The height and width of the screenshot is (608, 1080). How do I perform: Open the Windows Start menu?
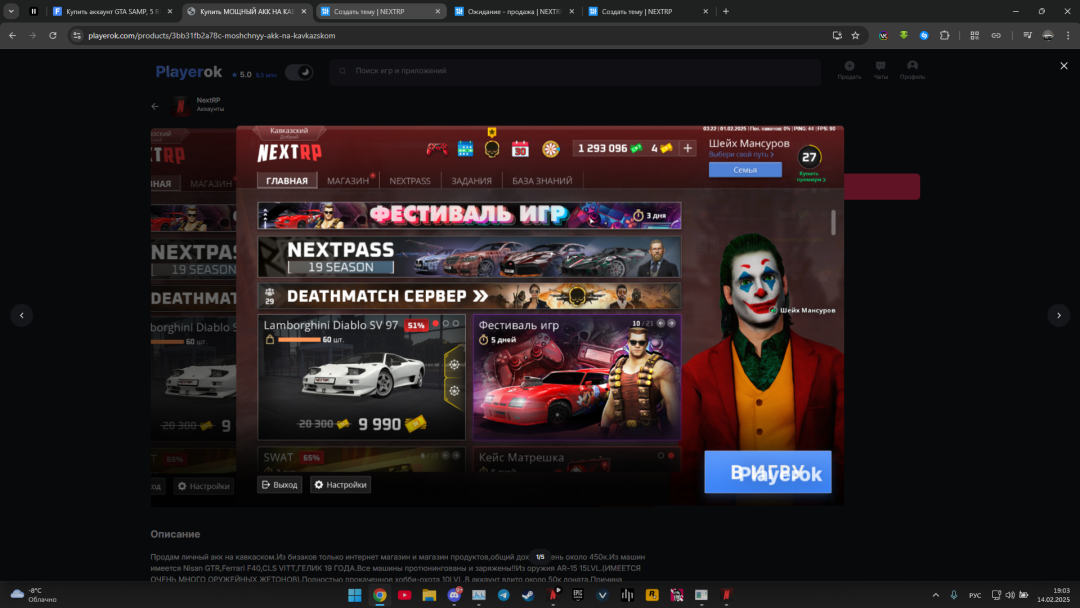pyautogui.click(x=355, y=595)
